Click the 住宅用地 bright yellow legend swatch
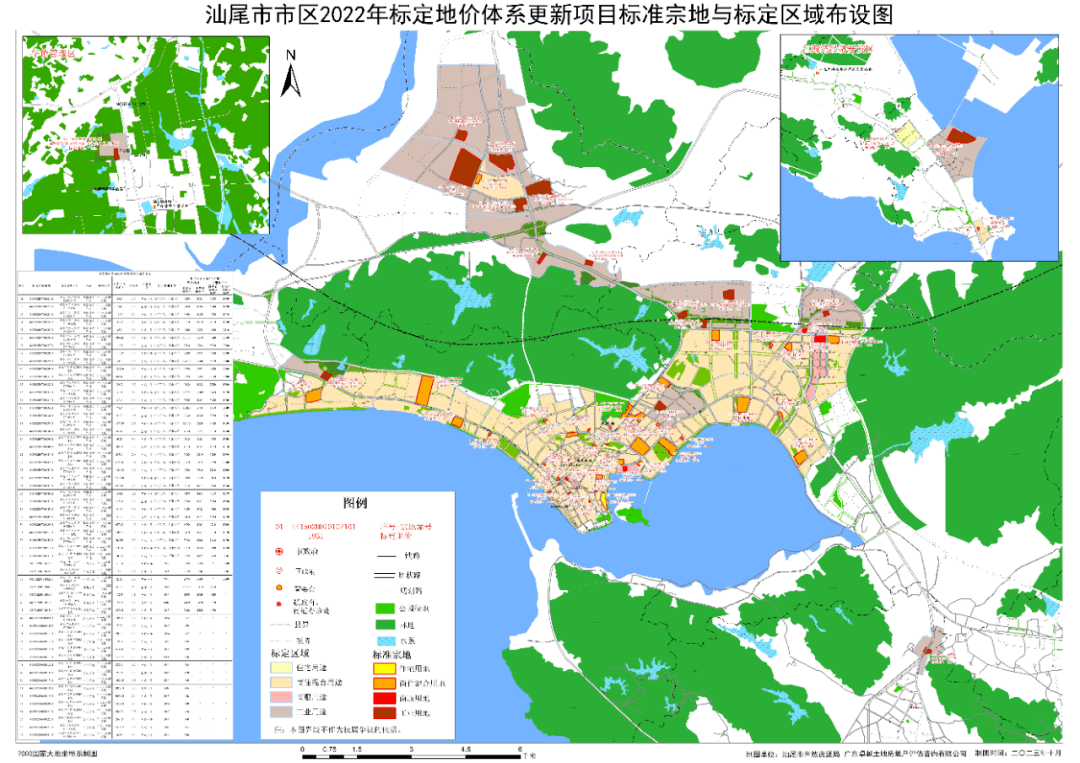Screen dimensions: 1080x763 point(384,668)
